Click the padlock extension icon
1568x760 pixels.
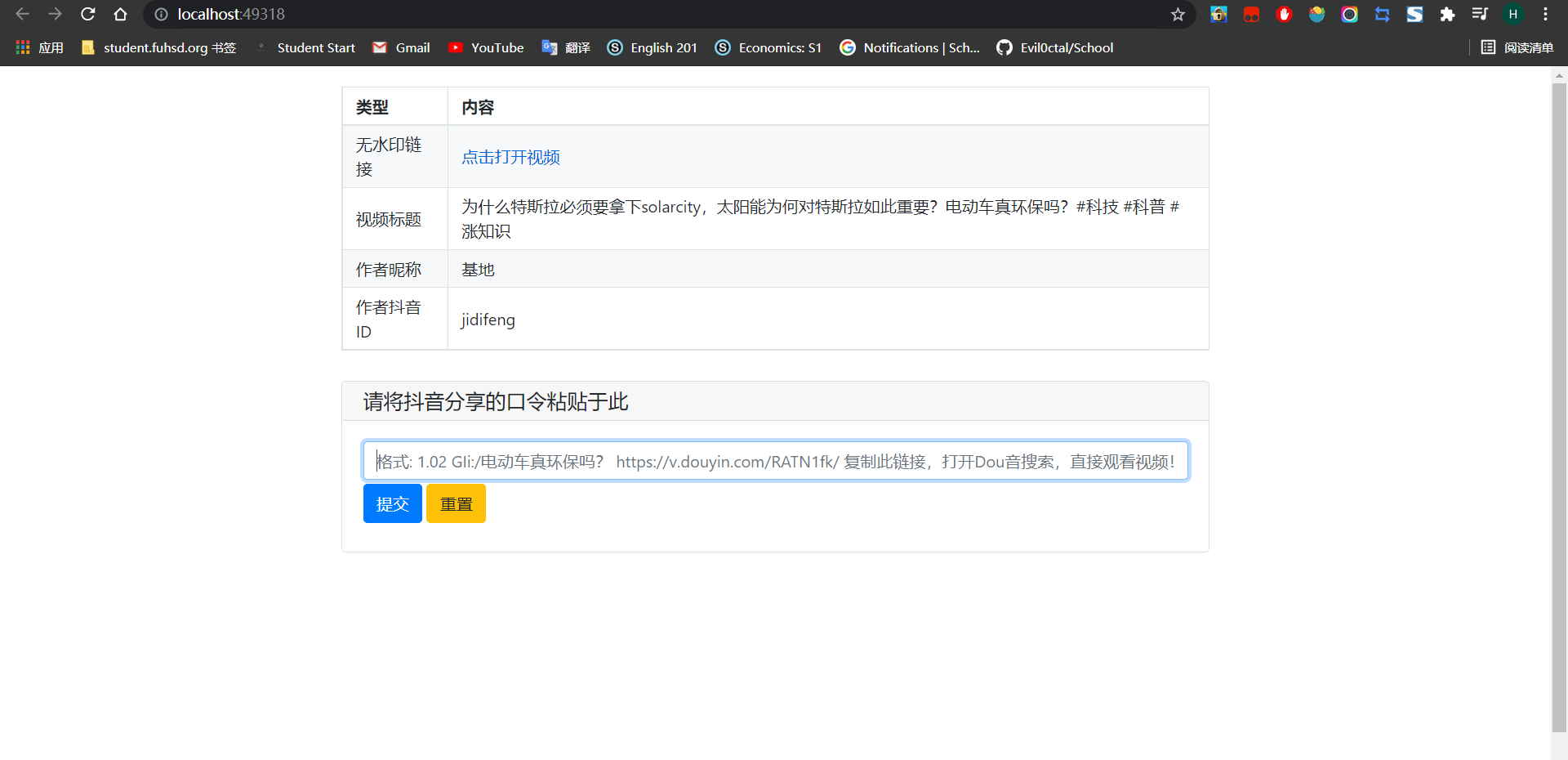[x=1218, y=14]
